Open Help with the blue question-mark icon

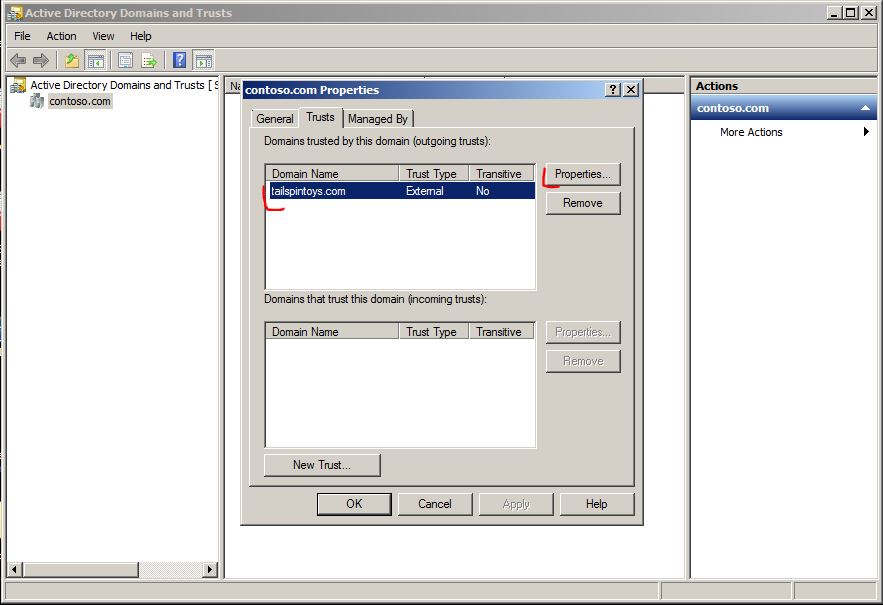tap(180, 60)
